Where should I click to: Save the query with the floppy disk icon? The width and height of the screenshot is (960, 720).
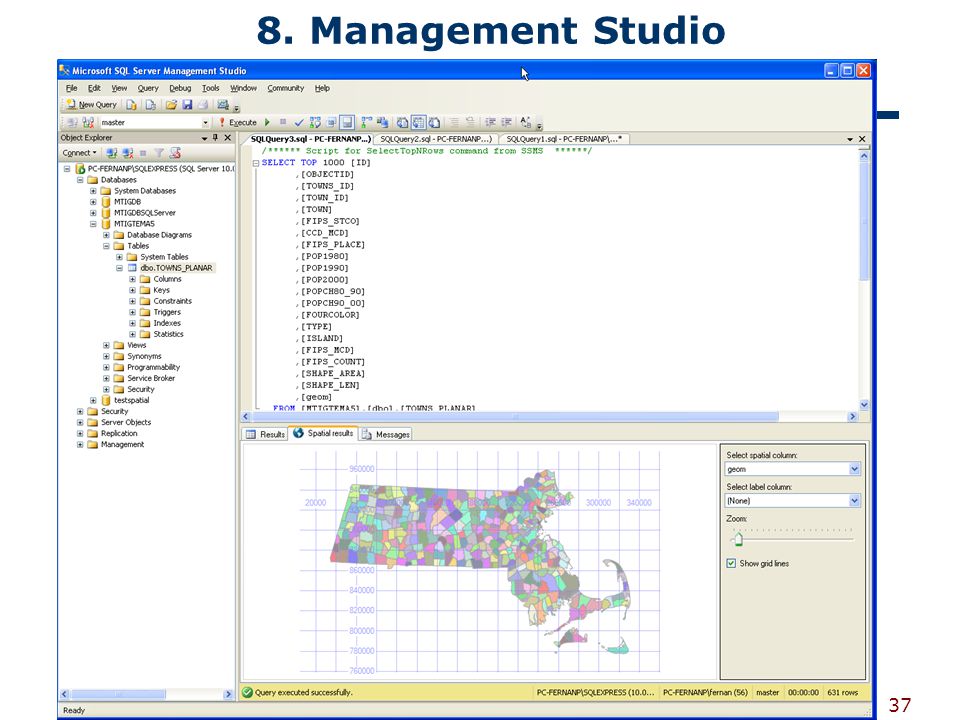[187, 105]
